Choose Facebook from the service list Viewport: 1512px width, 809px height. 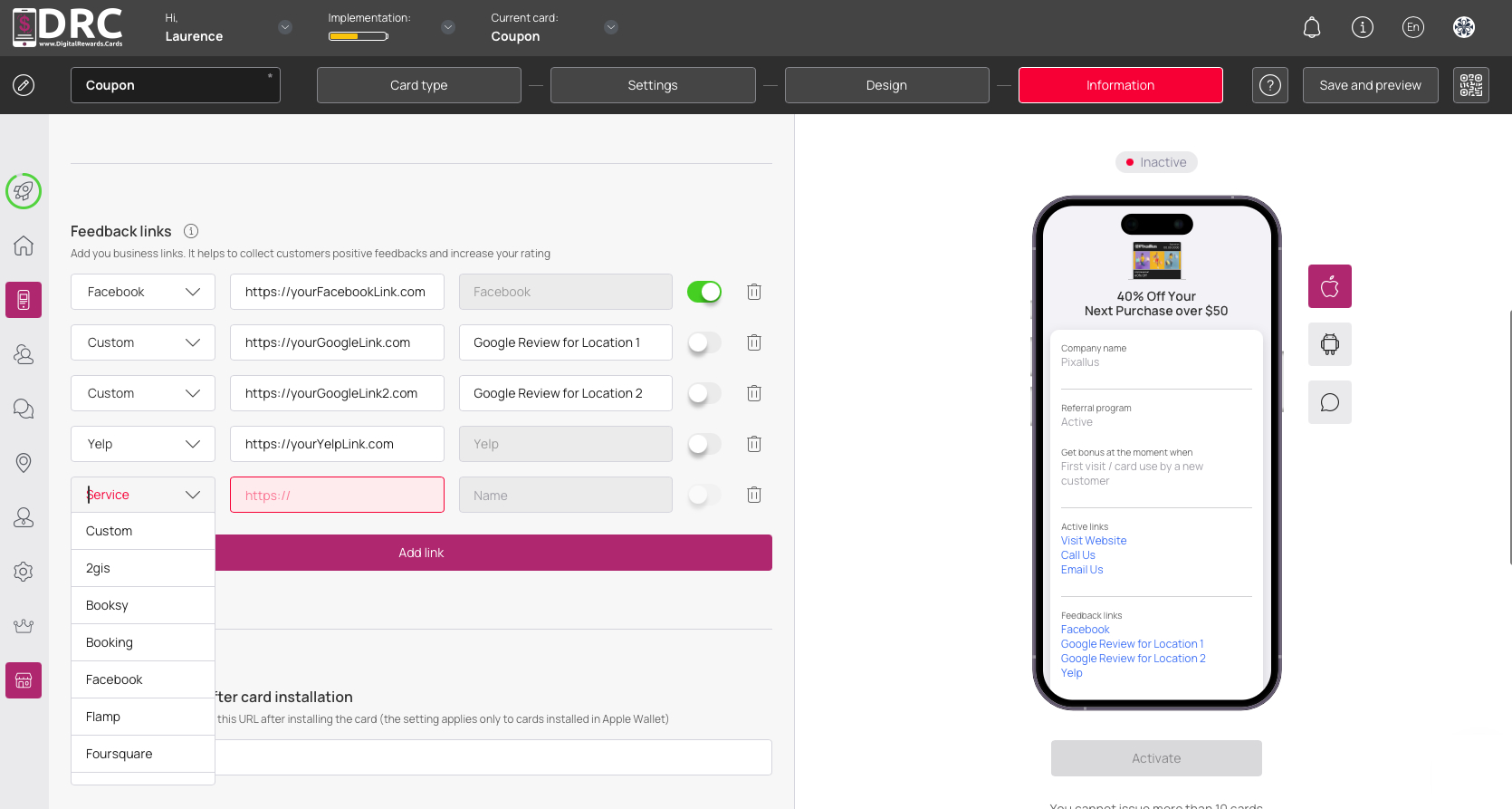click(x=143, y=679)
